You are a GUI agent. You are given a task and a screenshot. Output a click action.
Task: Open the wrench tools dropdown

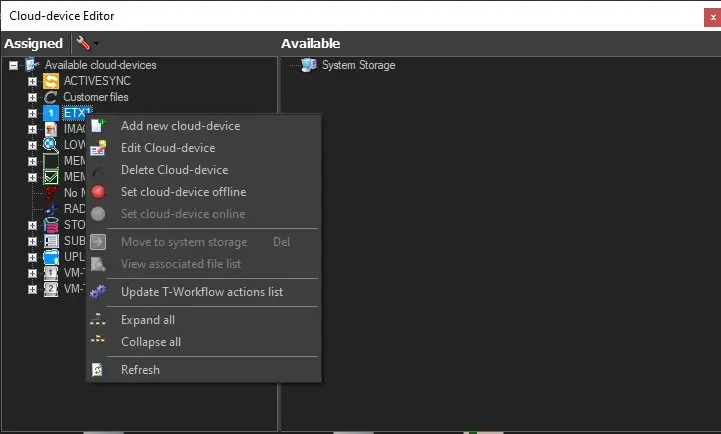[87, 44]
